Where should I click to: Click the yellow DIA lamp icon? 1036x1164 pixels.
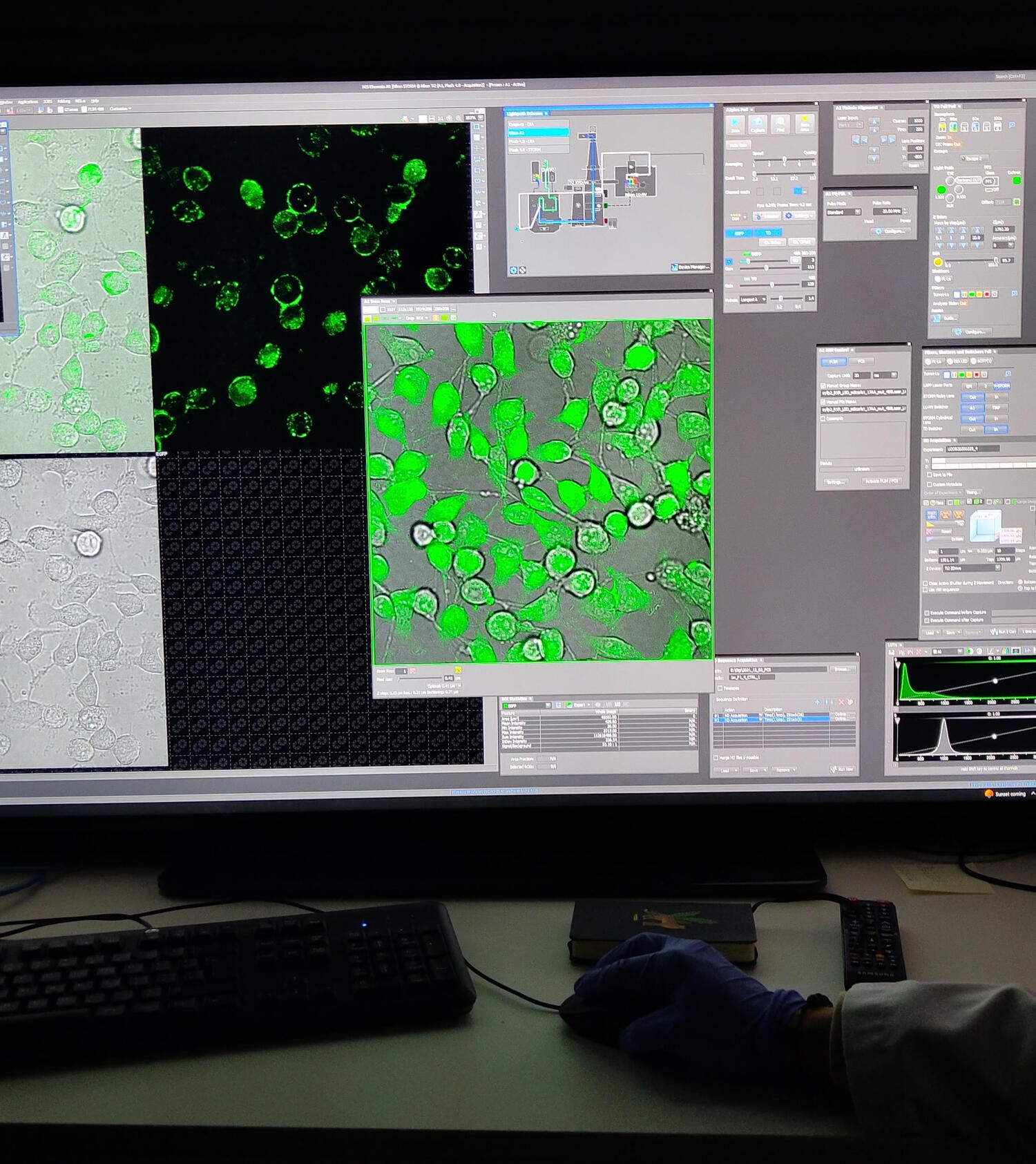pyautogui.click(x=938, y=263)
